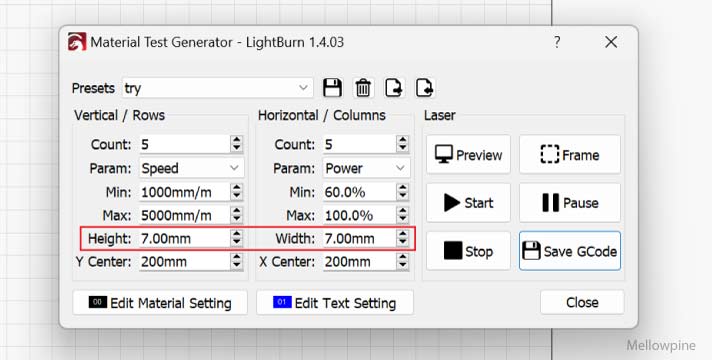Image resolution: width=712 pixels, height=360 pixels.
Task: Pause the laser job
Action: click(x=570, y=203)
